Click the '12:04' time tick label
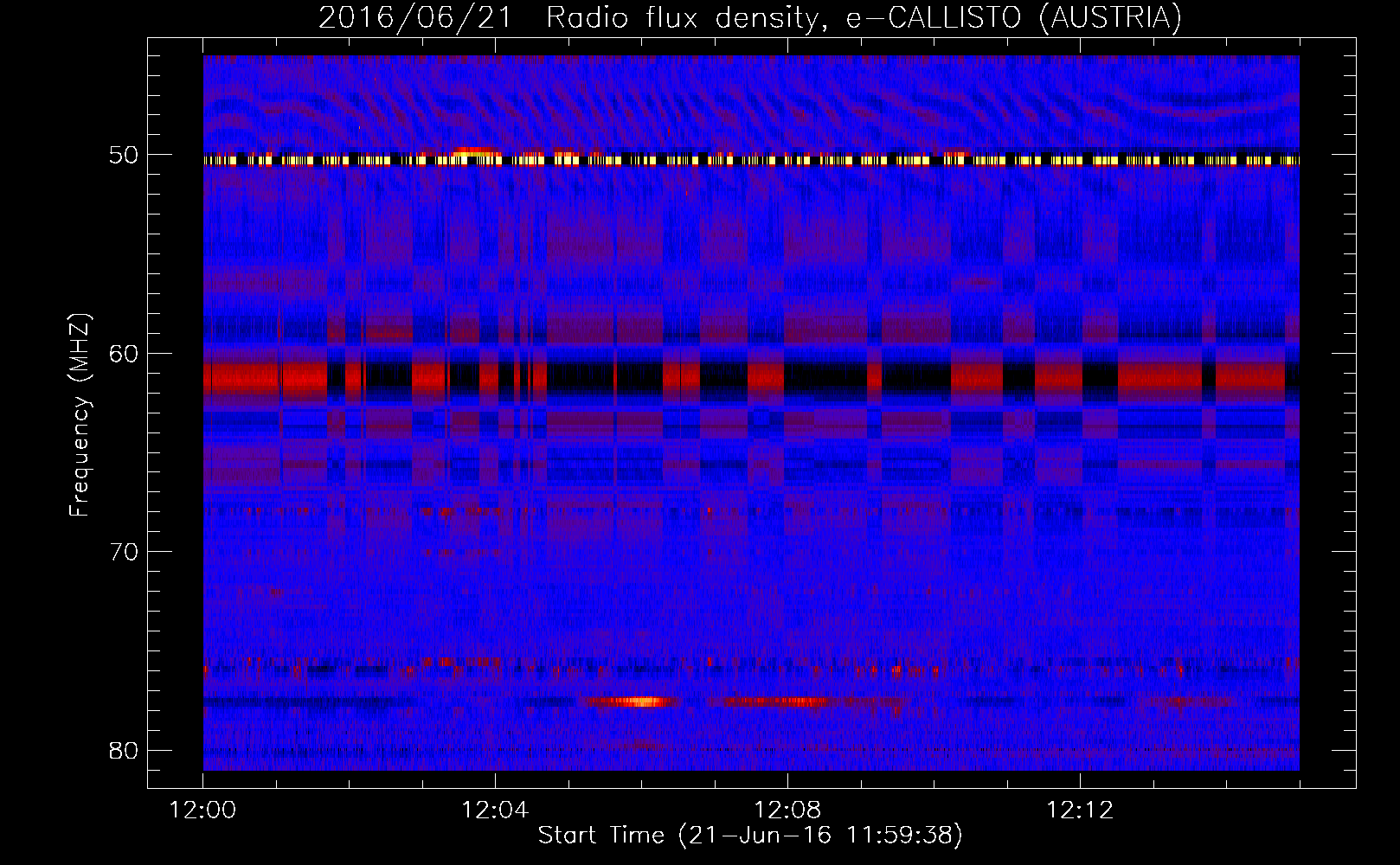Screen dimensions: 1400x865 point(495,811)
